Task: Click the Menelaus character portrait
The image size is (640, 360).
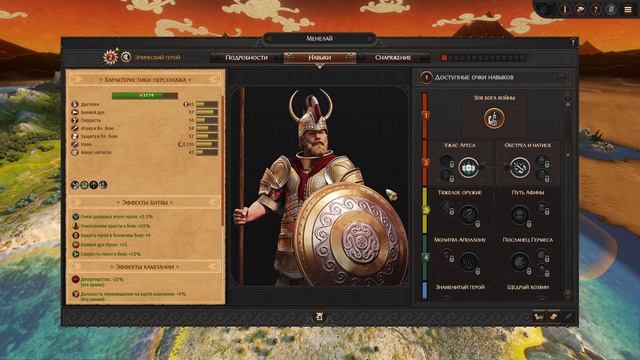Action: coord(320,186)
